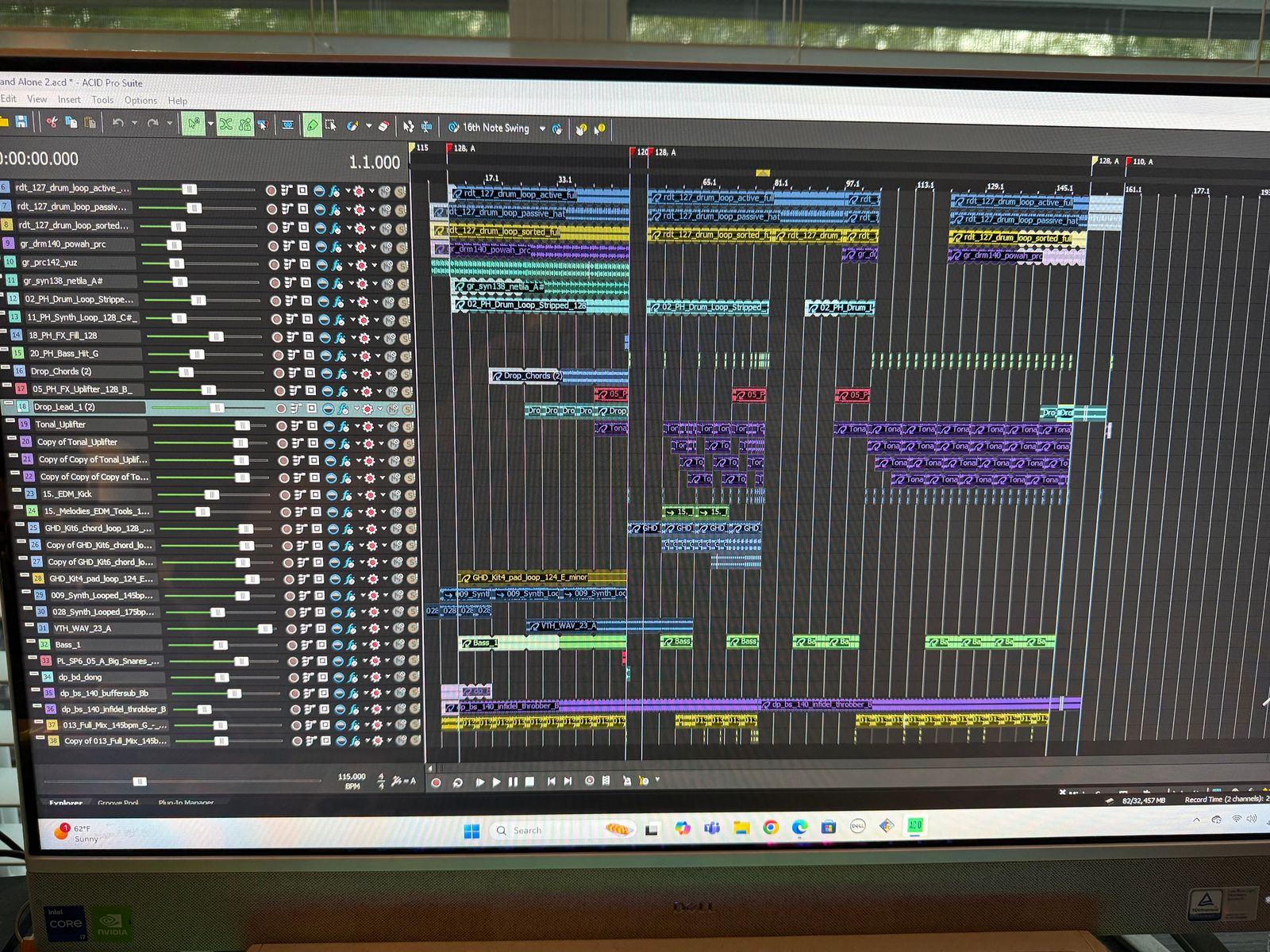Open the 16th Note Swing groove dropdown
This screenshot has width=1270, height=952.
click(x=542, y=129)
